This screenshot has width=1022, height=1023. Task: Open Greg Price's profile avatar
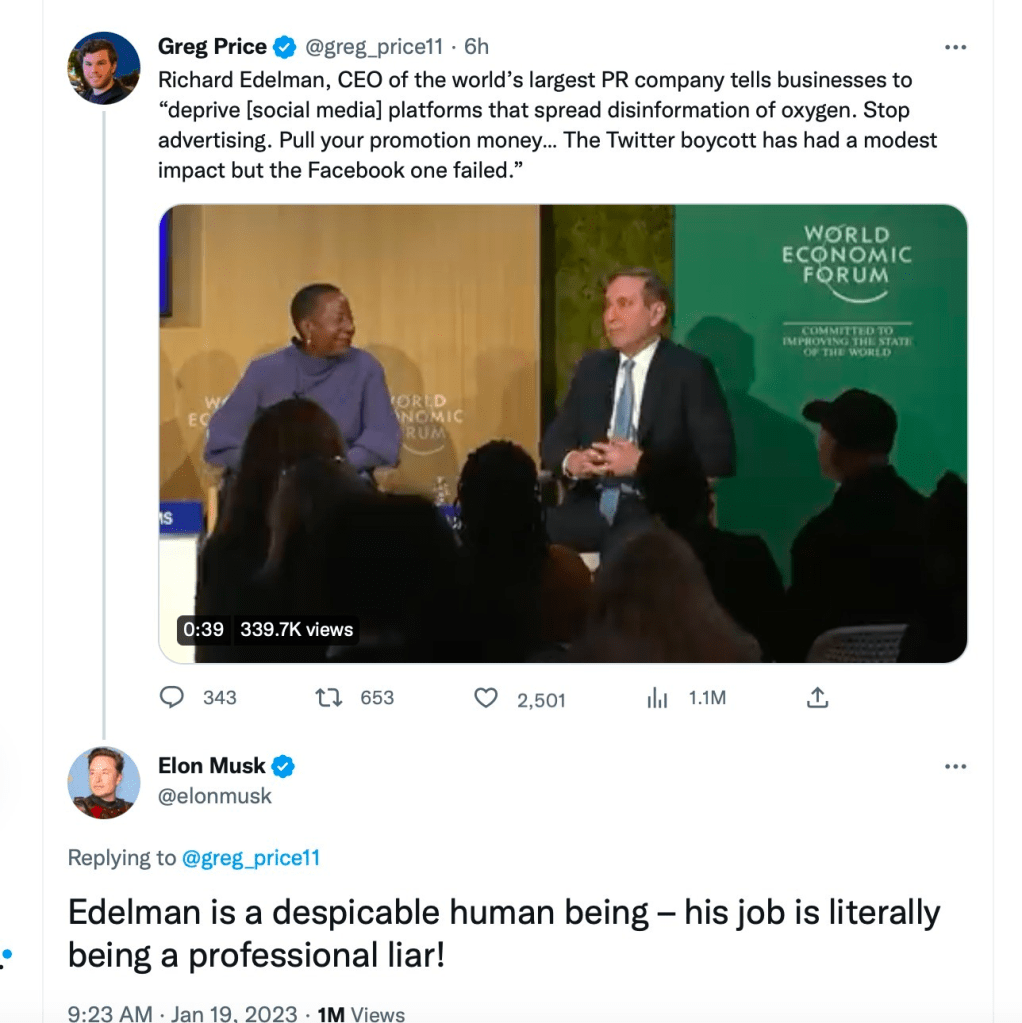pyautogui.click(x=104, y=68)
